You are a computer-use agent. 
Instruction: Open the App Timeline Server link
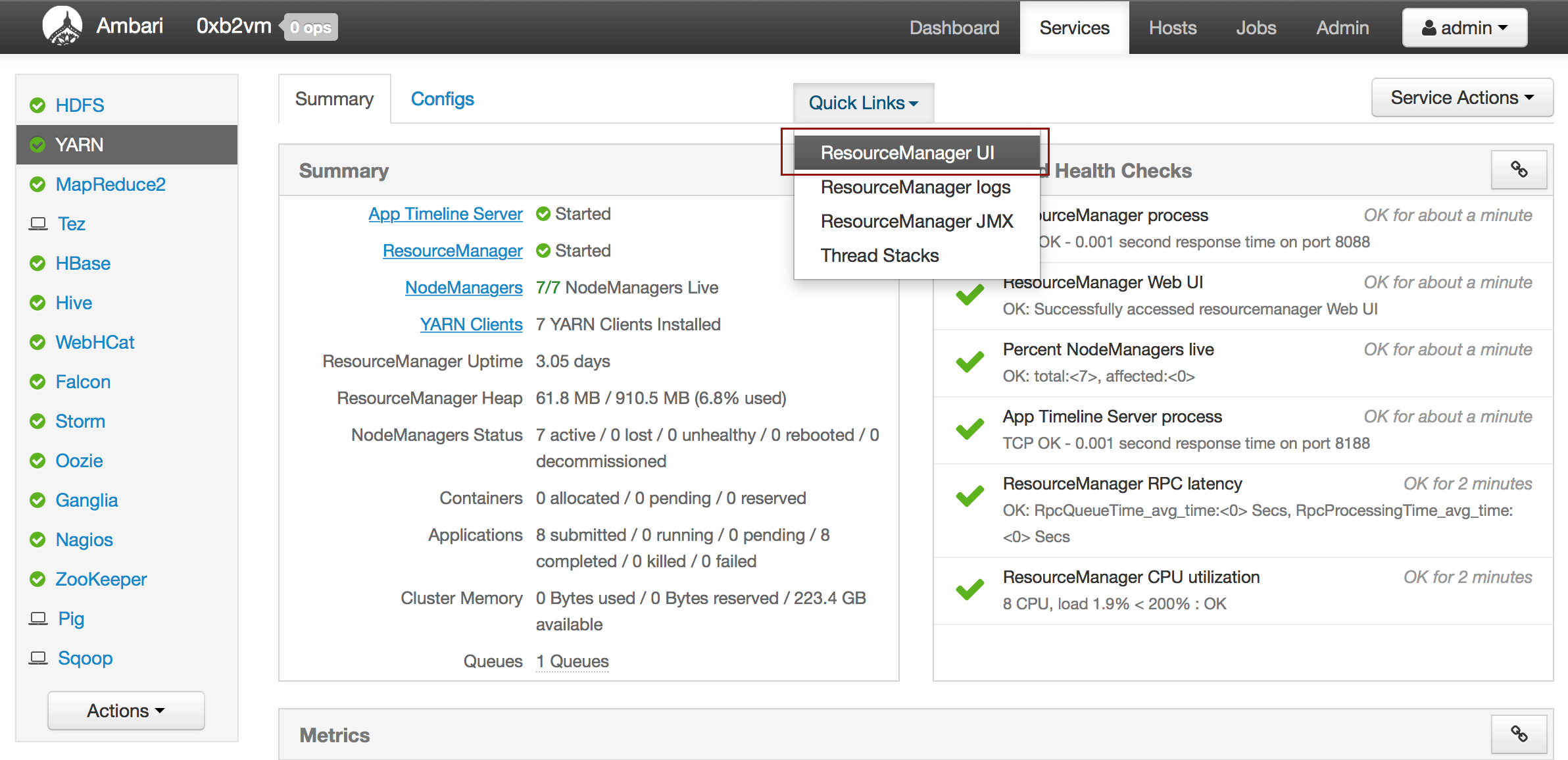point(445,214)
